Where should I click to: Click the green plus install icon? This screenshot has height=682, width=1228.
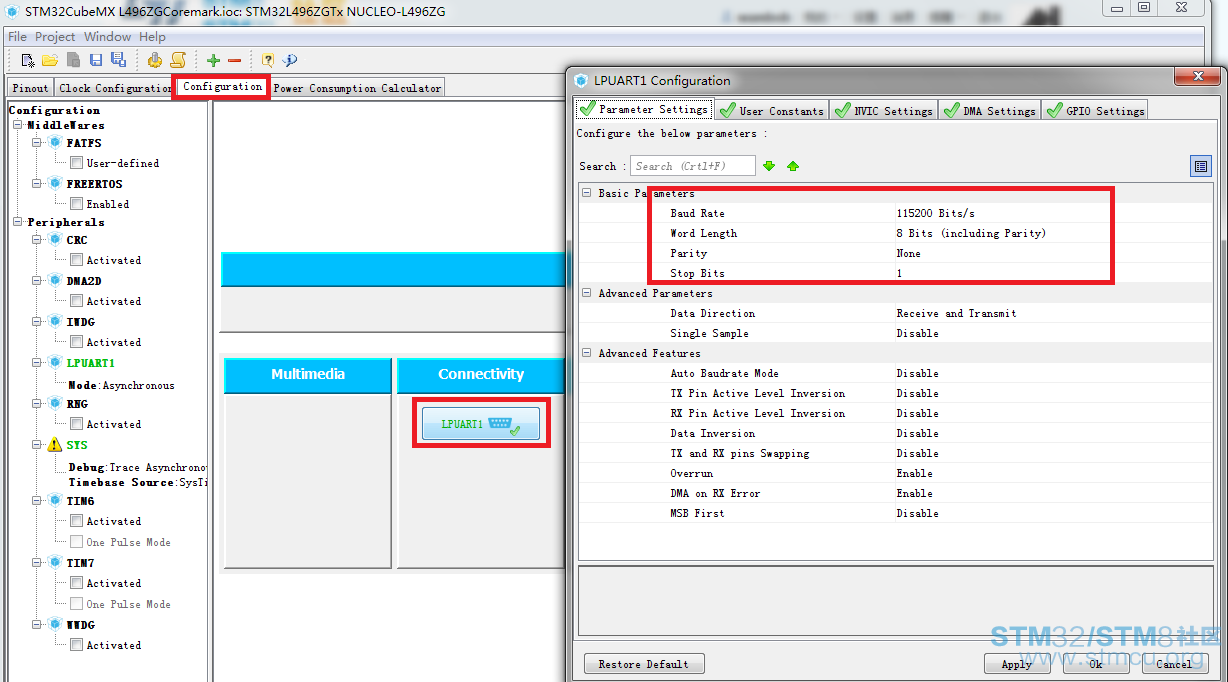pyautogui.click(x=213, y=60)
